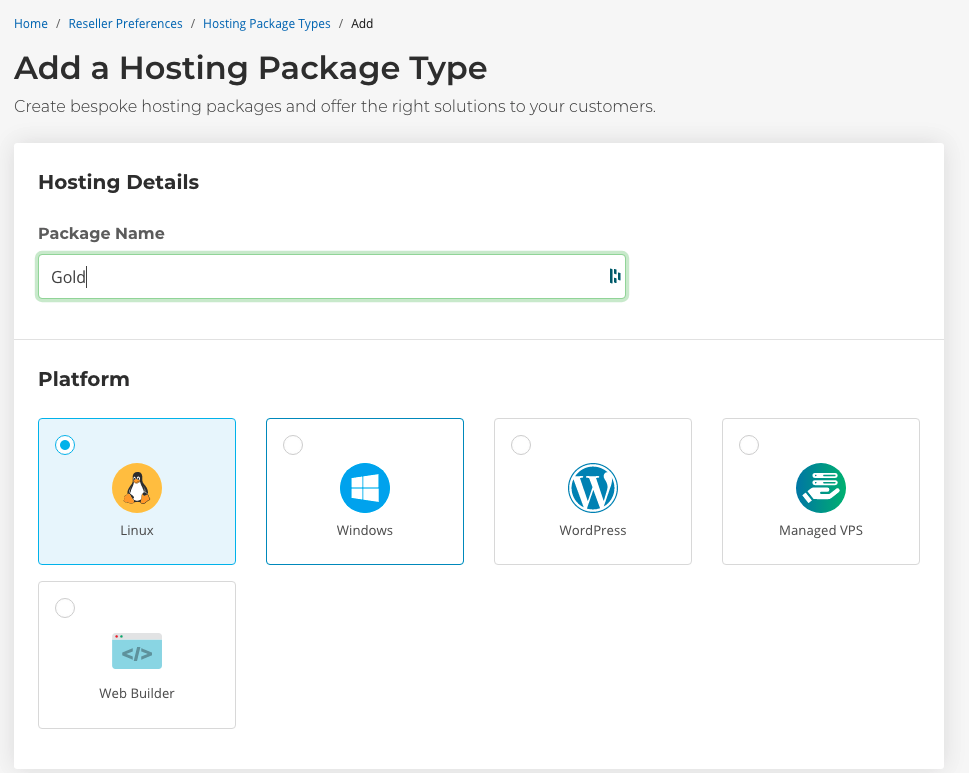The width and height of the screenshot is (969, 773).
Task: Click the Web Builder code window icon
Action: pos(137,651)
